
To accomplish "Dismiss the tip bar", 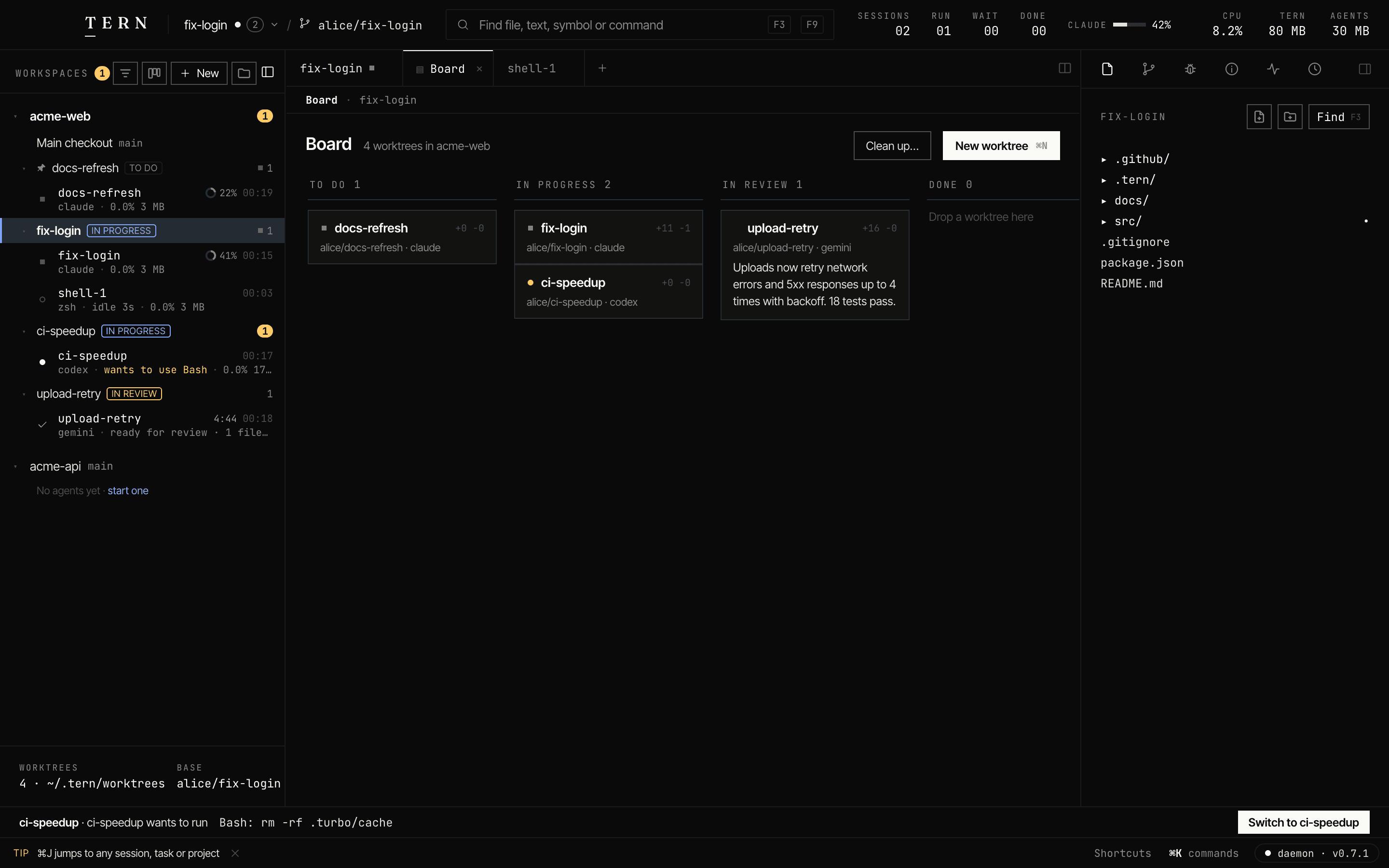I will point(235,853).
